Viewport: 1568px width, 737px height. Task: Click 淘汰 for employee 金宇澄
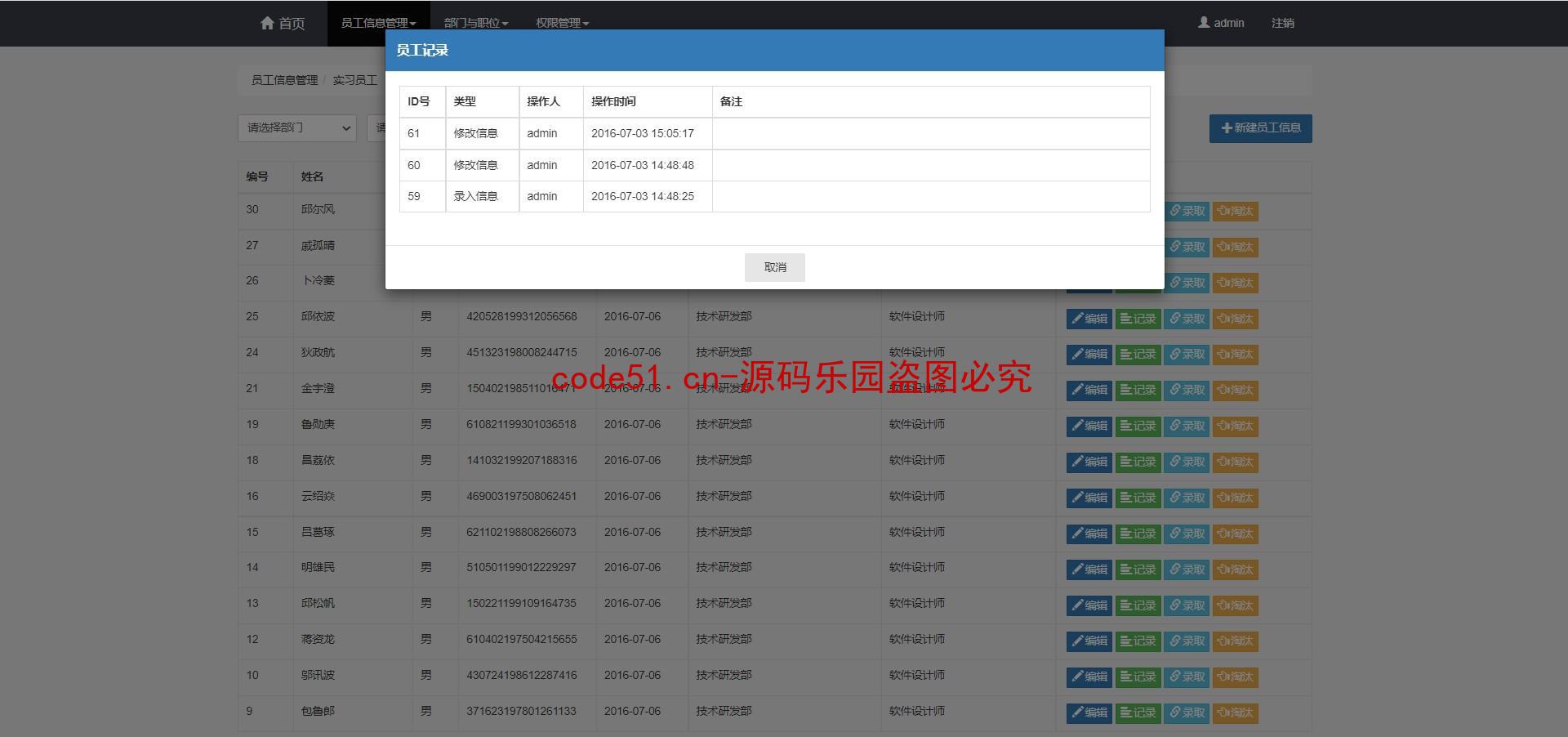coord(1235,391)
